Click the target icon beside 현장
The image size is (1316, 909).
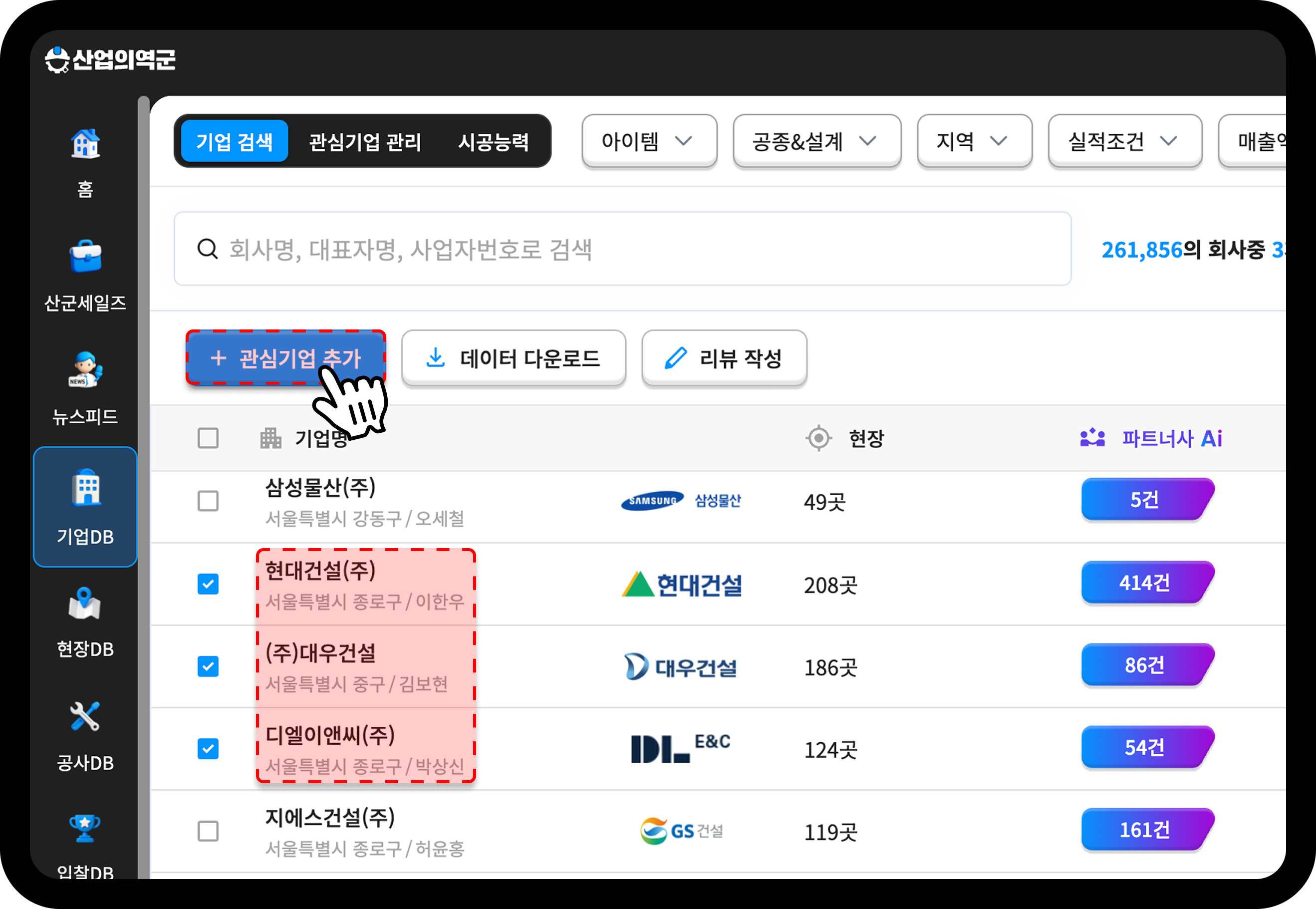819,438
